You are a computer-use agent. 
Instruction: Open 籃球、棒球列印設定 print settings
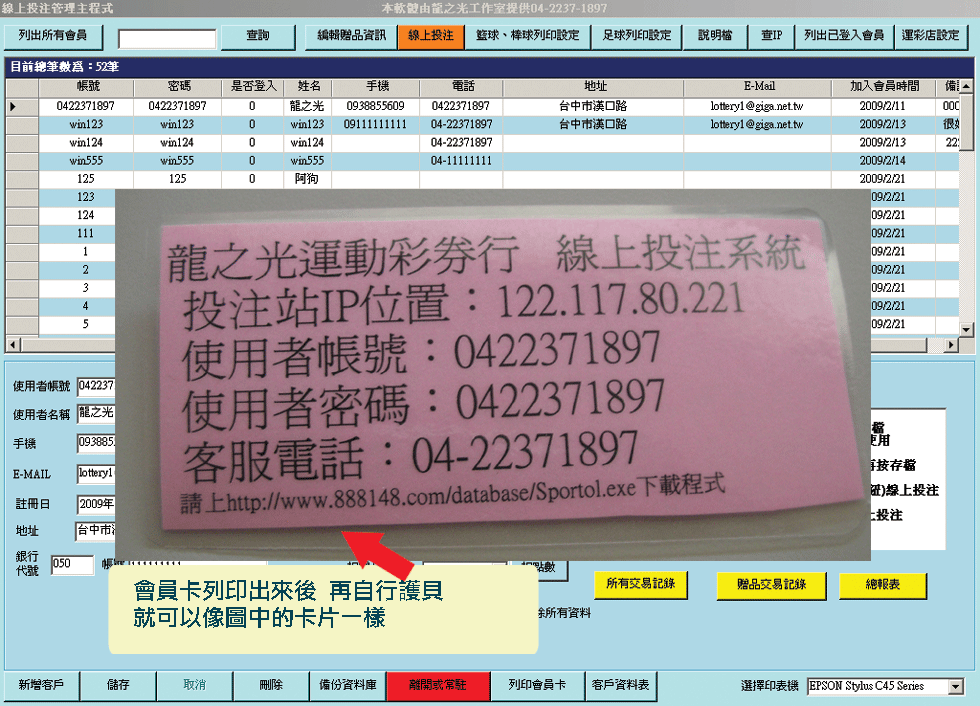pos(528,36)
